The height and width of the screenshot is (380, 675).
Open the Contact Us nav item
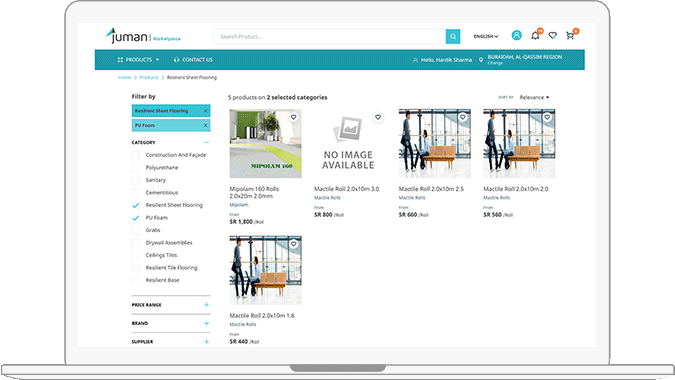tap(193, 60)
